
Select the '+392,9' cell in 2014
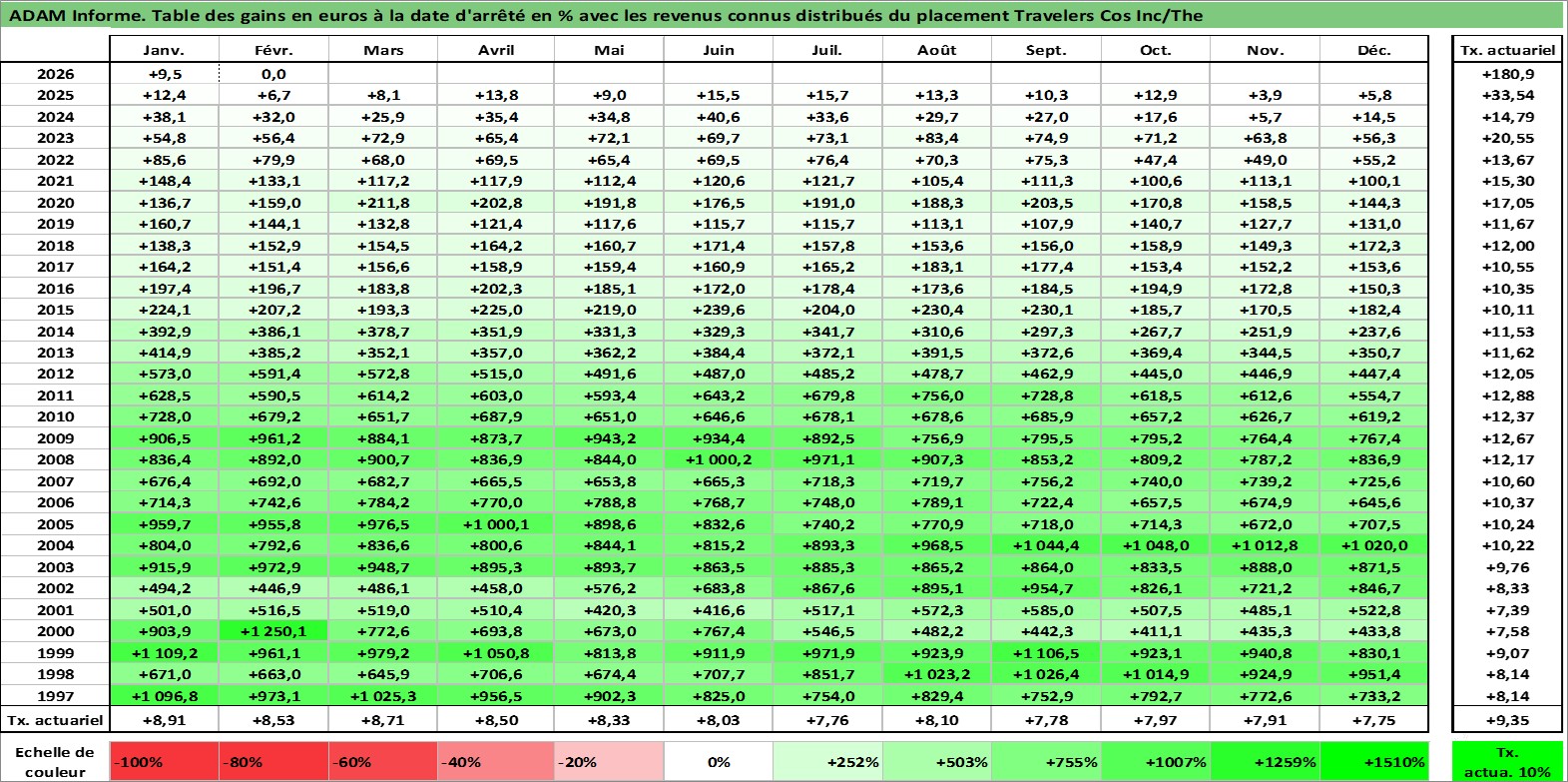click(x=164, y=332)
